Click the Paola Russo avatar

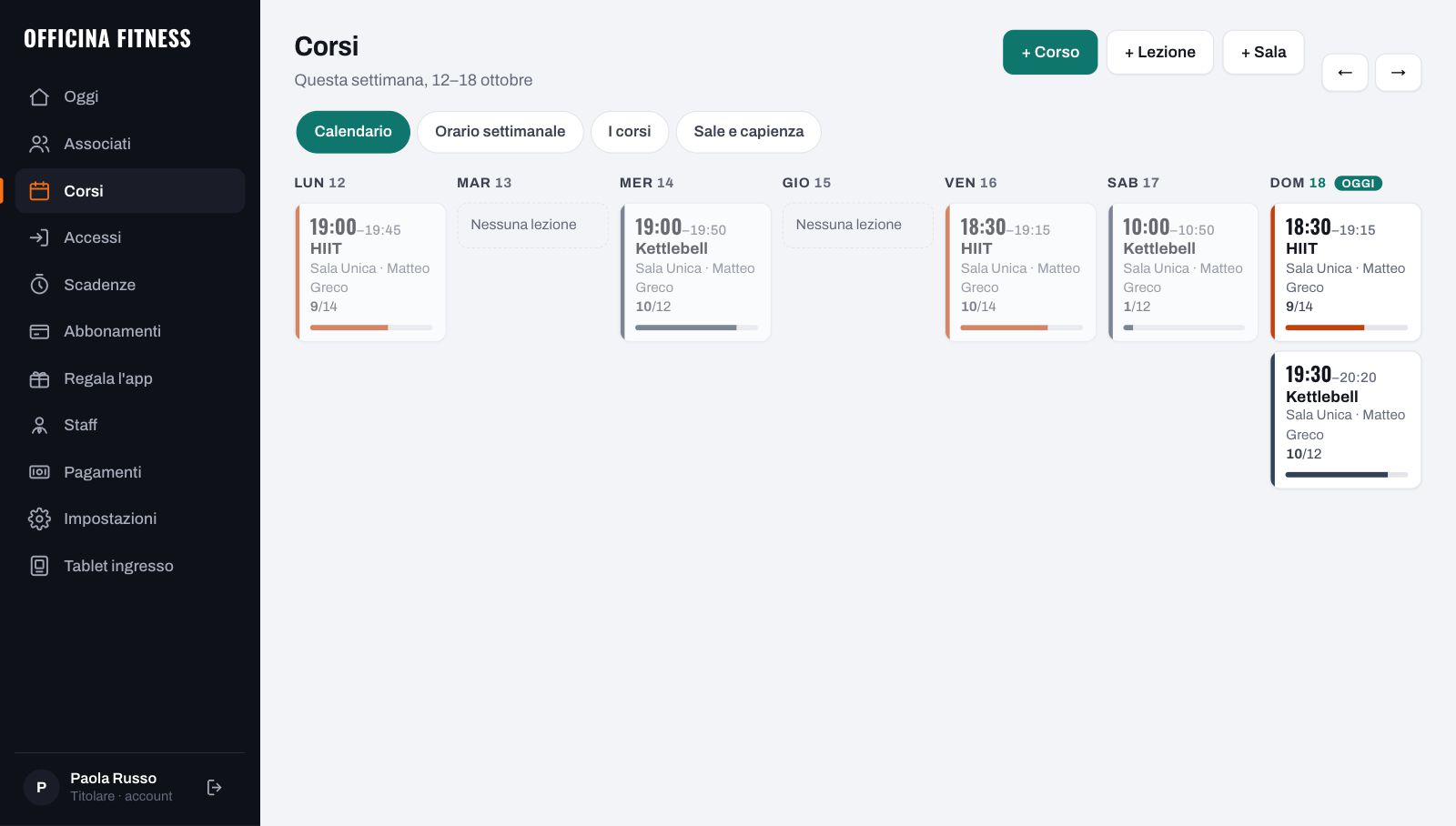point(41,788)
